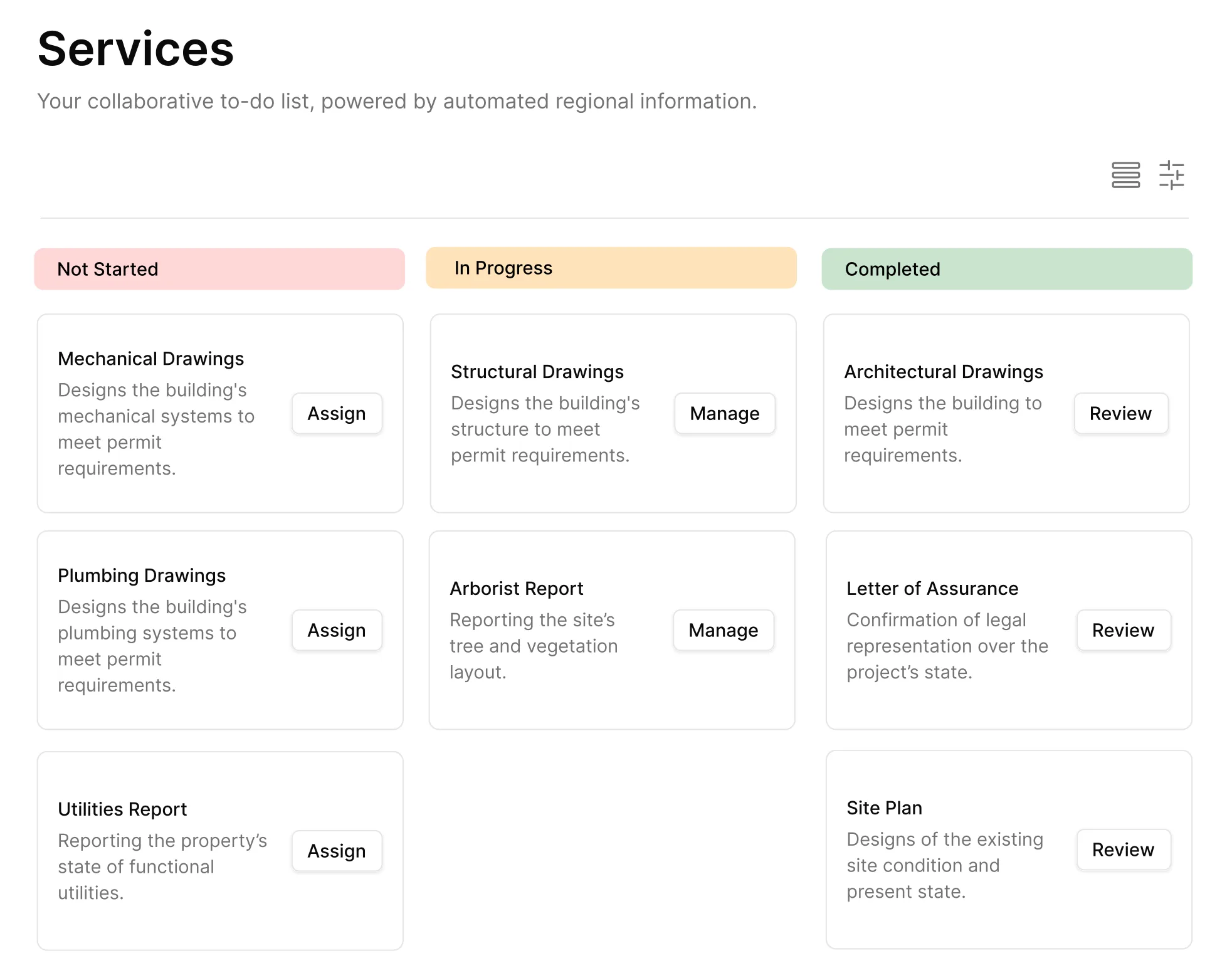
Task: Manage the Arborist Report service
Action: pyautogui.click(x=723, y=630)
